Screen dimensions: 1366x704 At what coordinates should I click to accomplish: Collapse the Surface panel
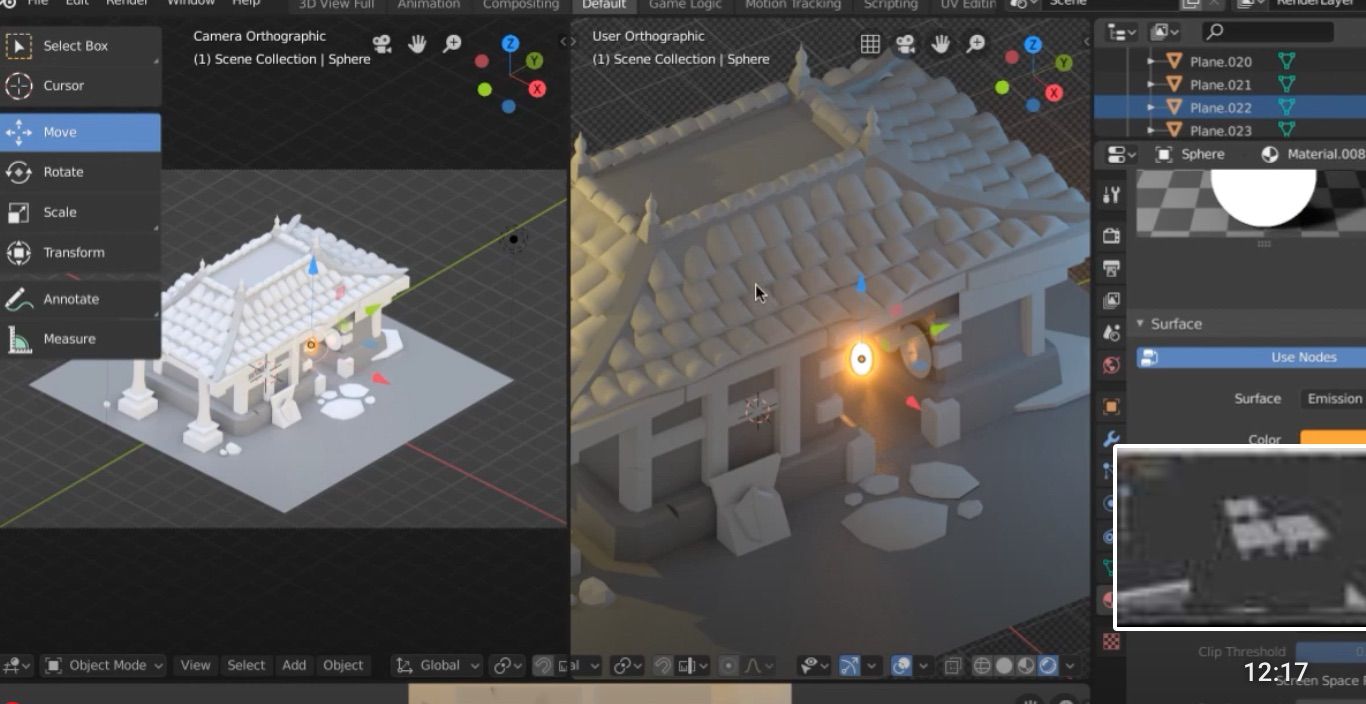coord(1168,324)
